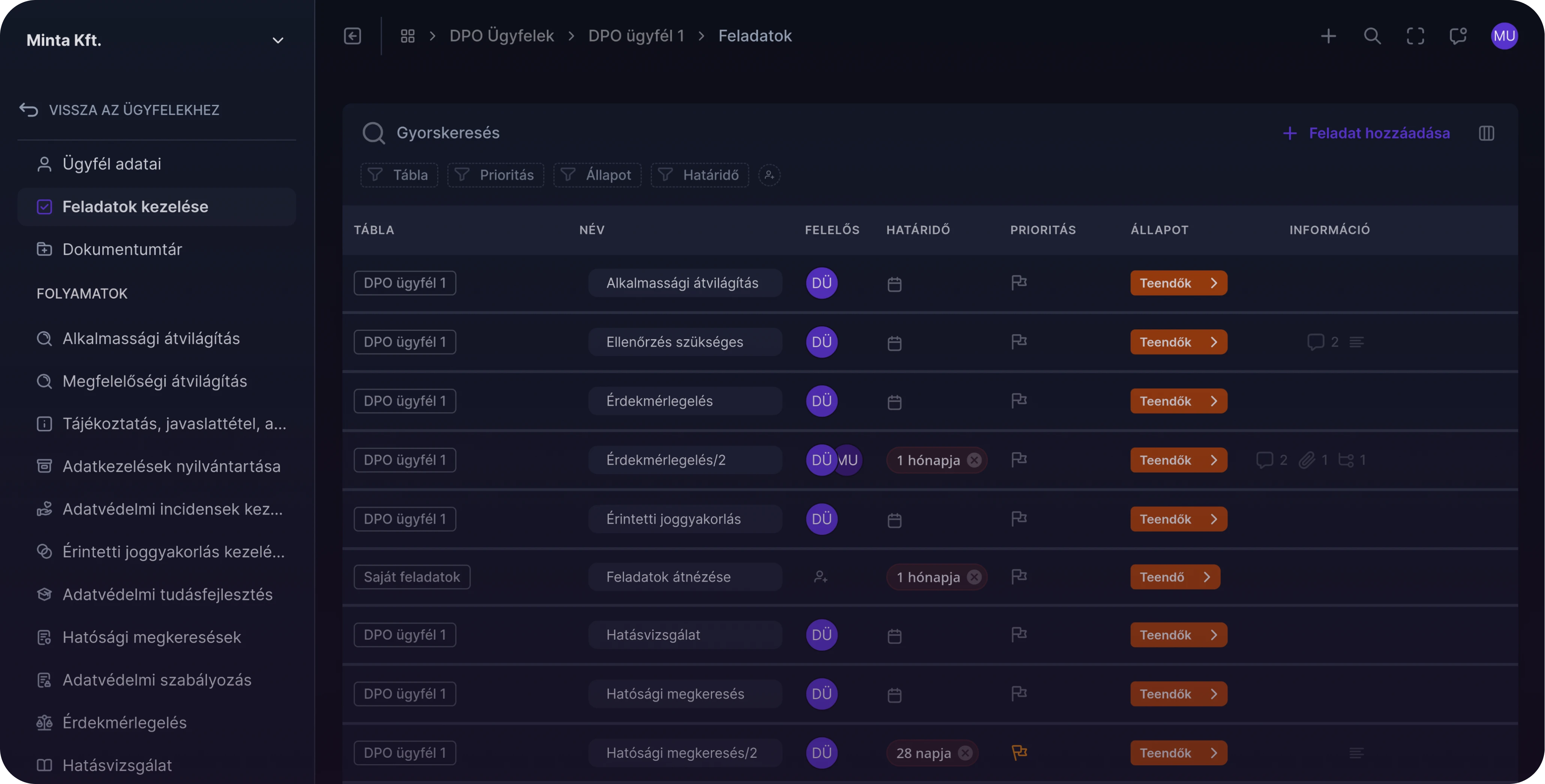This screenshot has width=1545, height=784.
Task: Open Dokumentumtár in the sidebar
Action: tap(122, 249)
